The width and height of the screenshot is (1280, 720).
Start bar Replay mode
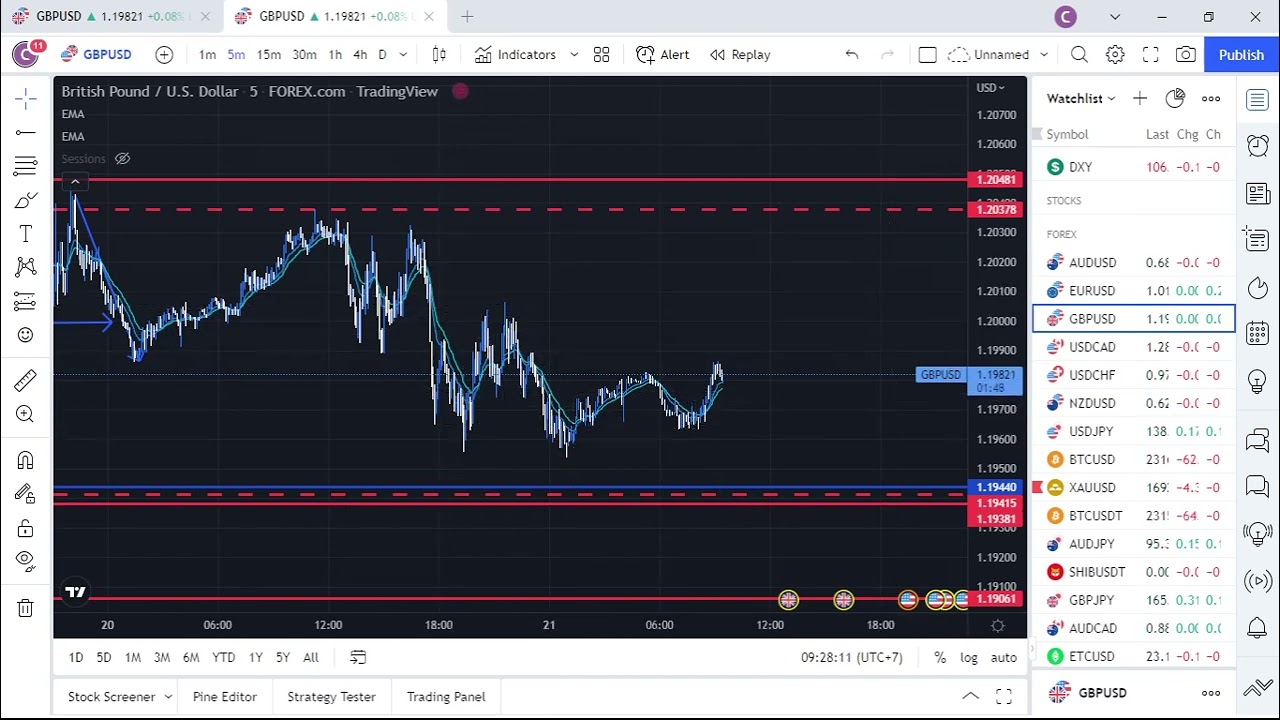coord(740,55)
